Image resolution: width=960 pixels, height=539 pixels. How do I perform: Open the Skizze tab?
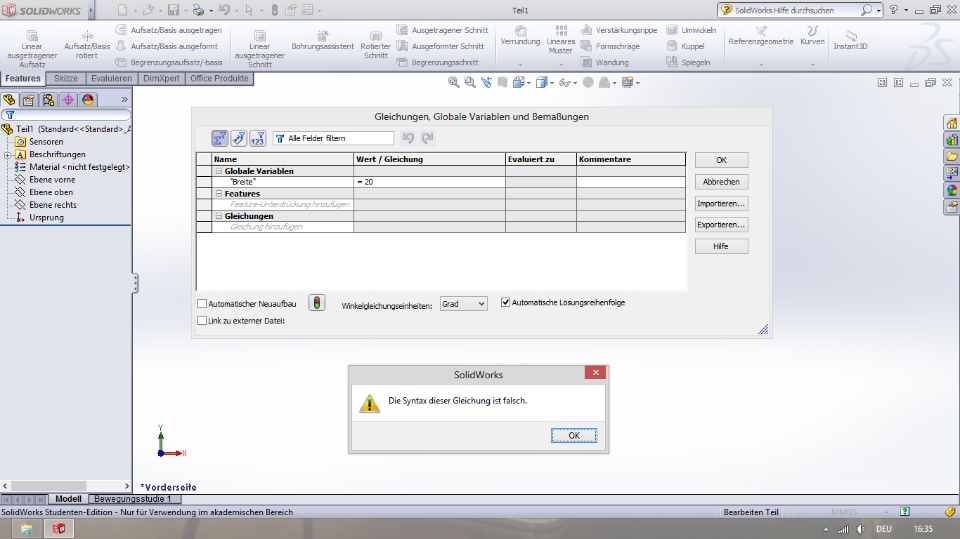pyautogui.click(x=66, y=78)
